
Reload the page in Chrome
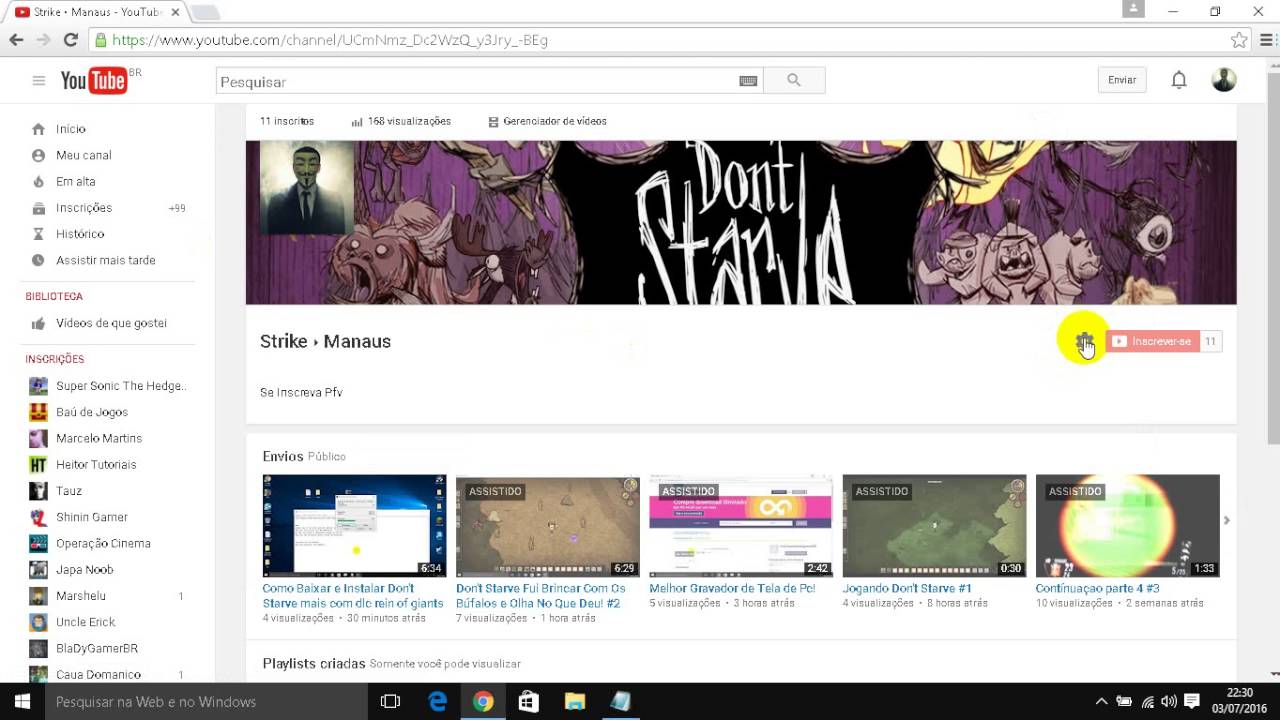70,40
